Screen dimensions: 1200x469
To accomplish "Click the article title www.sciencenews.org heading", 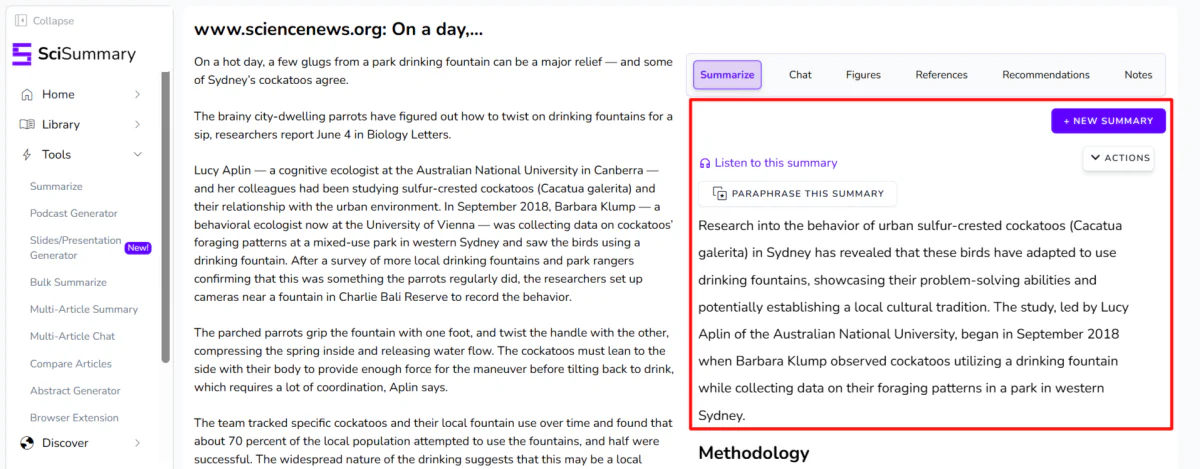I will [x=338, y=31].
